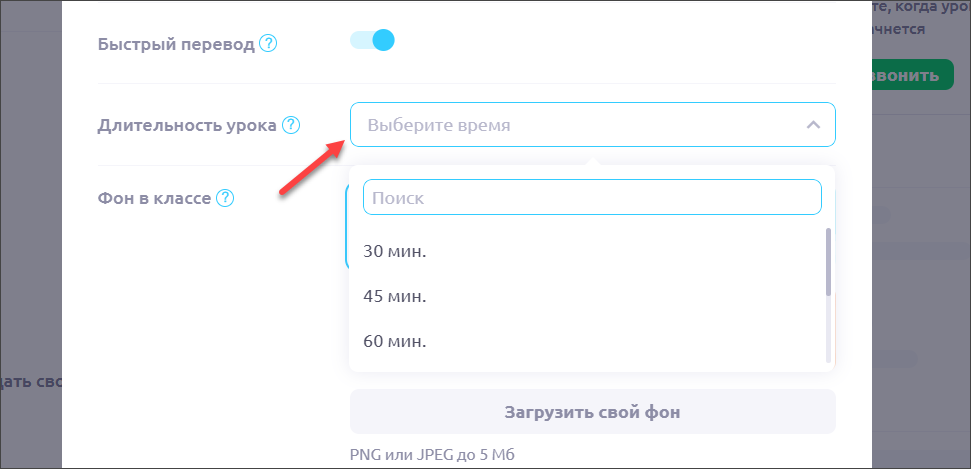The width and height of the screenshot is (971, 469).
Task: Click the dropdown list scrollbar thumb
Action: pyautogui.click(x=828, y=261)
